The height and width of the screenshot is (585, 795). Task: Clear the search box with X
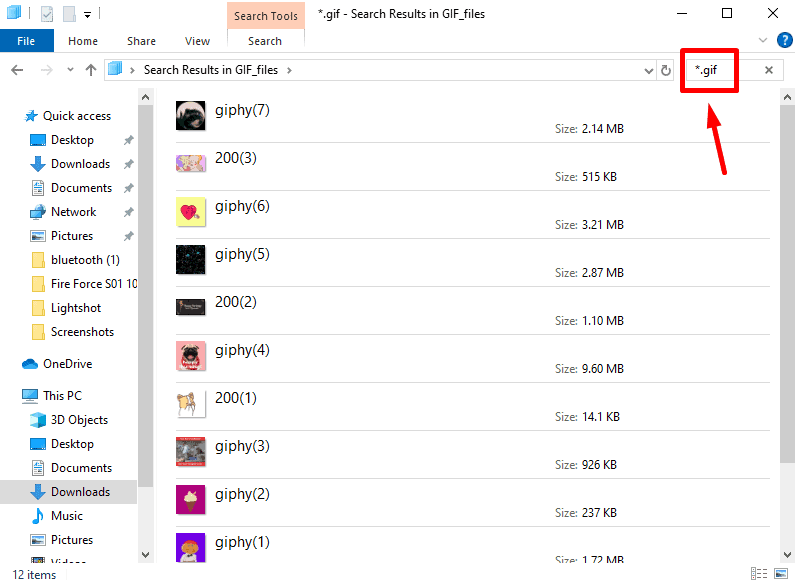769,70
